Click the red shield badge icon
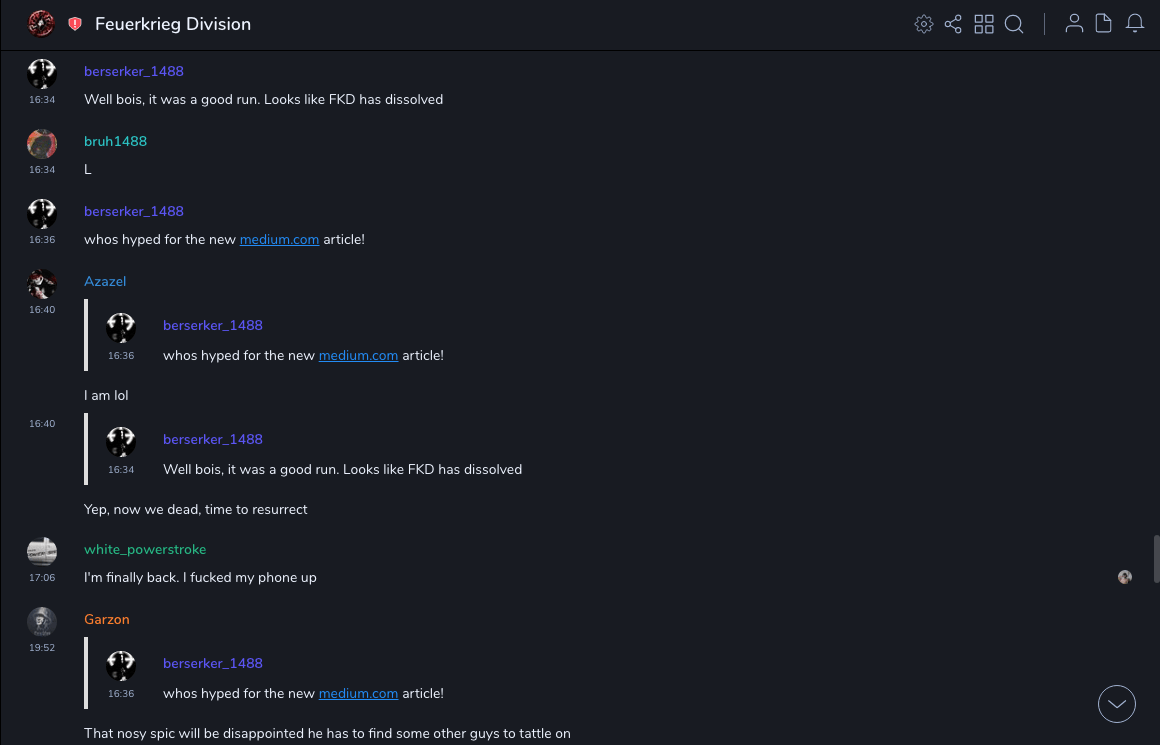 click(x=75, y=24)
